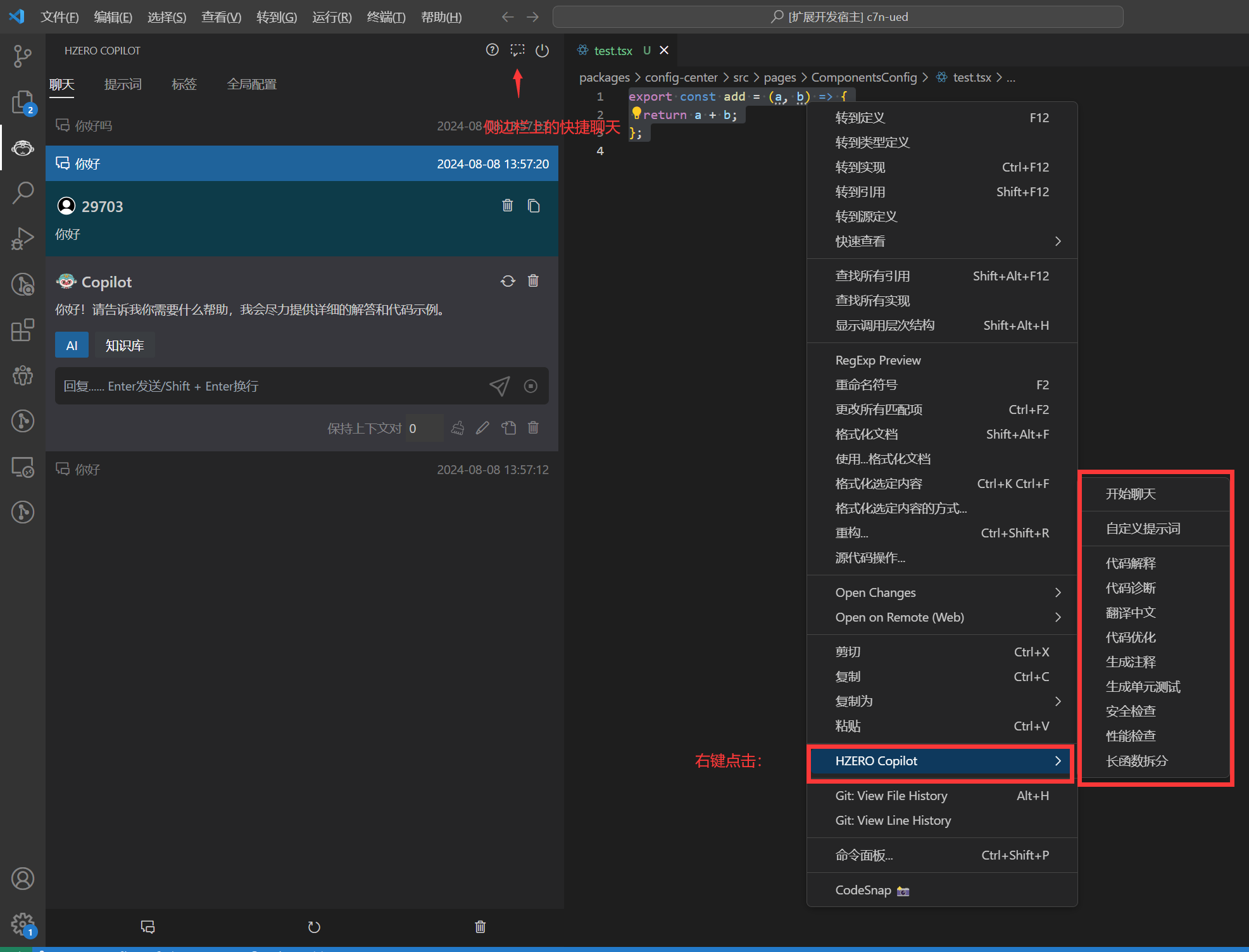
Task: Click the stop generation circle icon
Action: coord(530,386)
